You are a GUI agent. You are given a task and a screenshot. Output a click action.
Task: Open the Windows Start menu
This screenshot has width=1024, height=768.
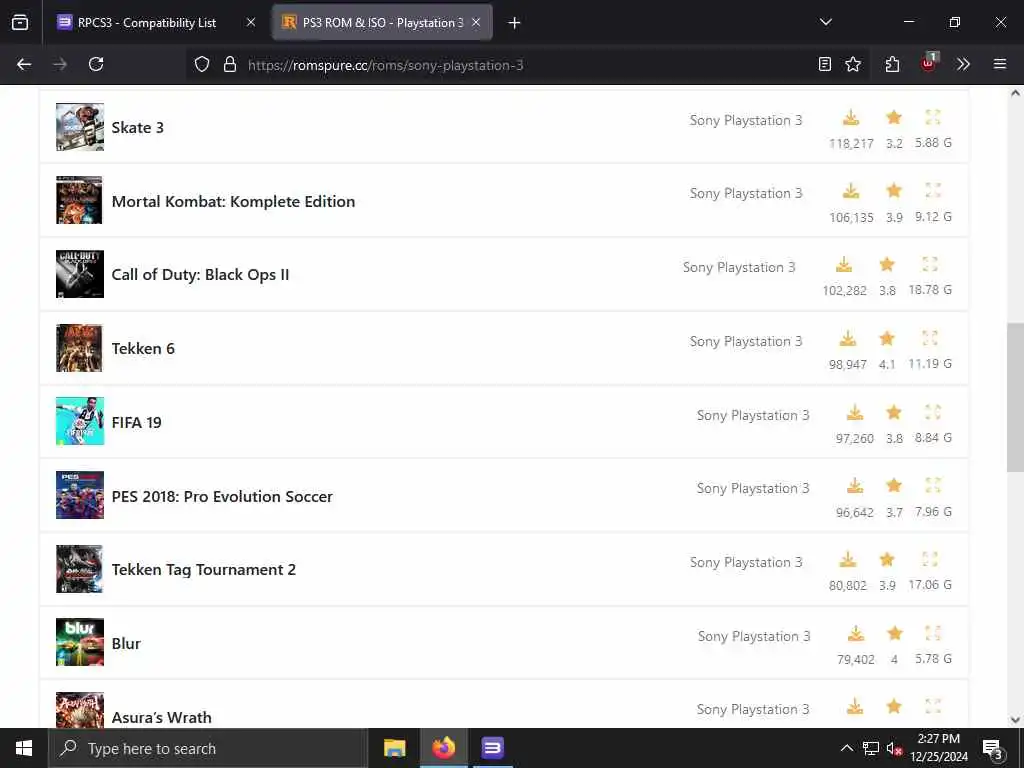click(24, 748)
